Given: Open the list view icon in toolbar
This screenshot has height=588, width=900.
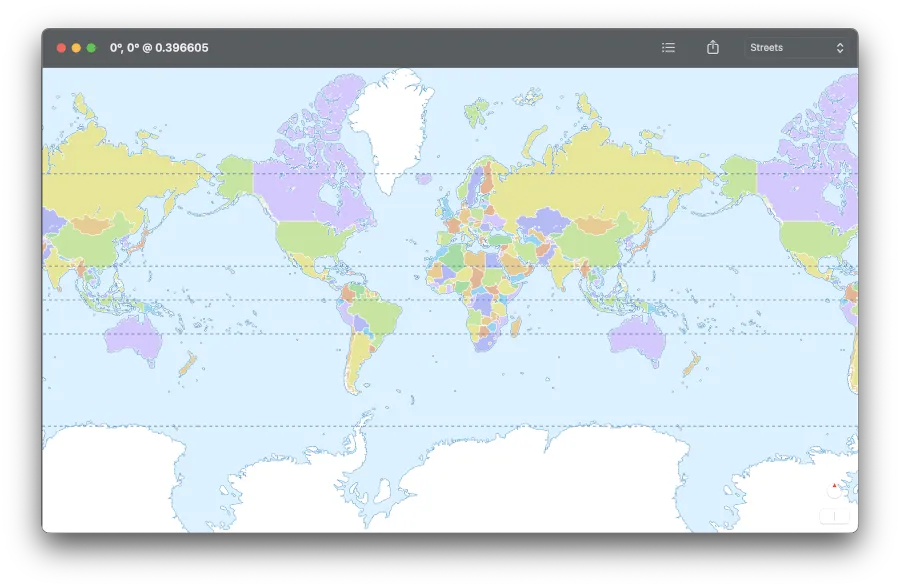Looking at the screenshot, I should [668, 48].
